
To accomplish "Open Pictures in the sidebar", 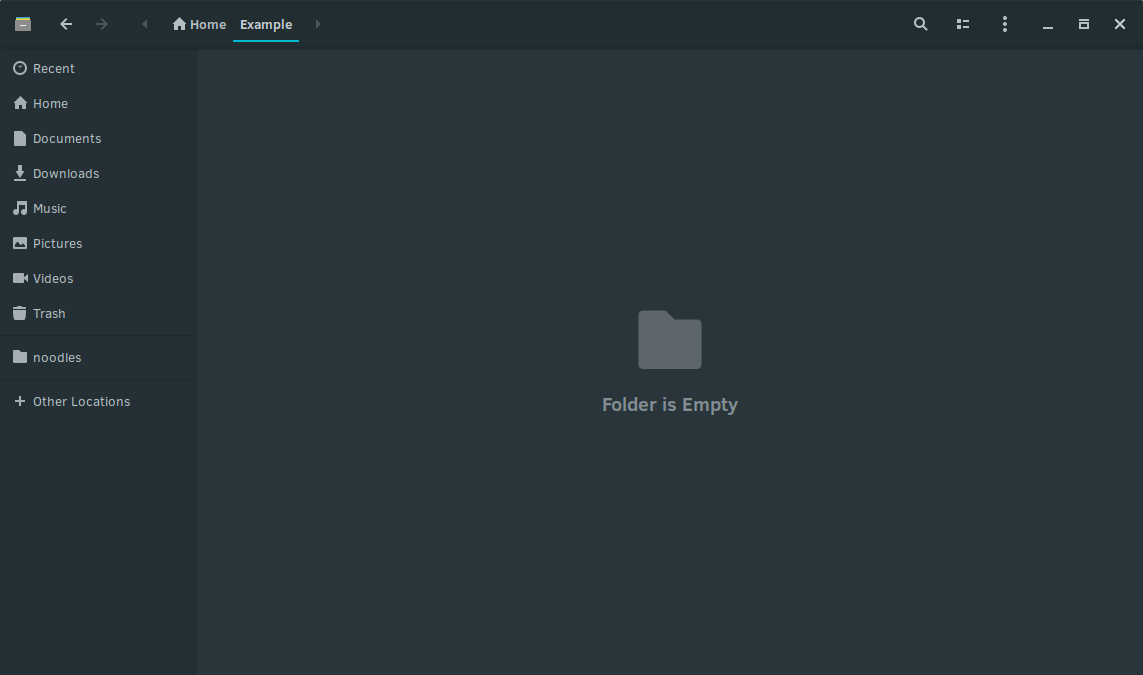I will click(98, 243).
